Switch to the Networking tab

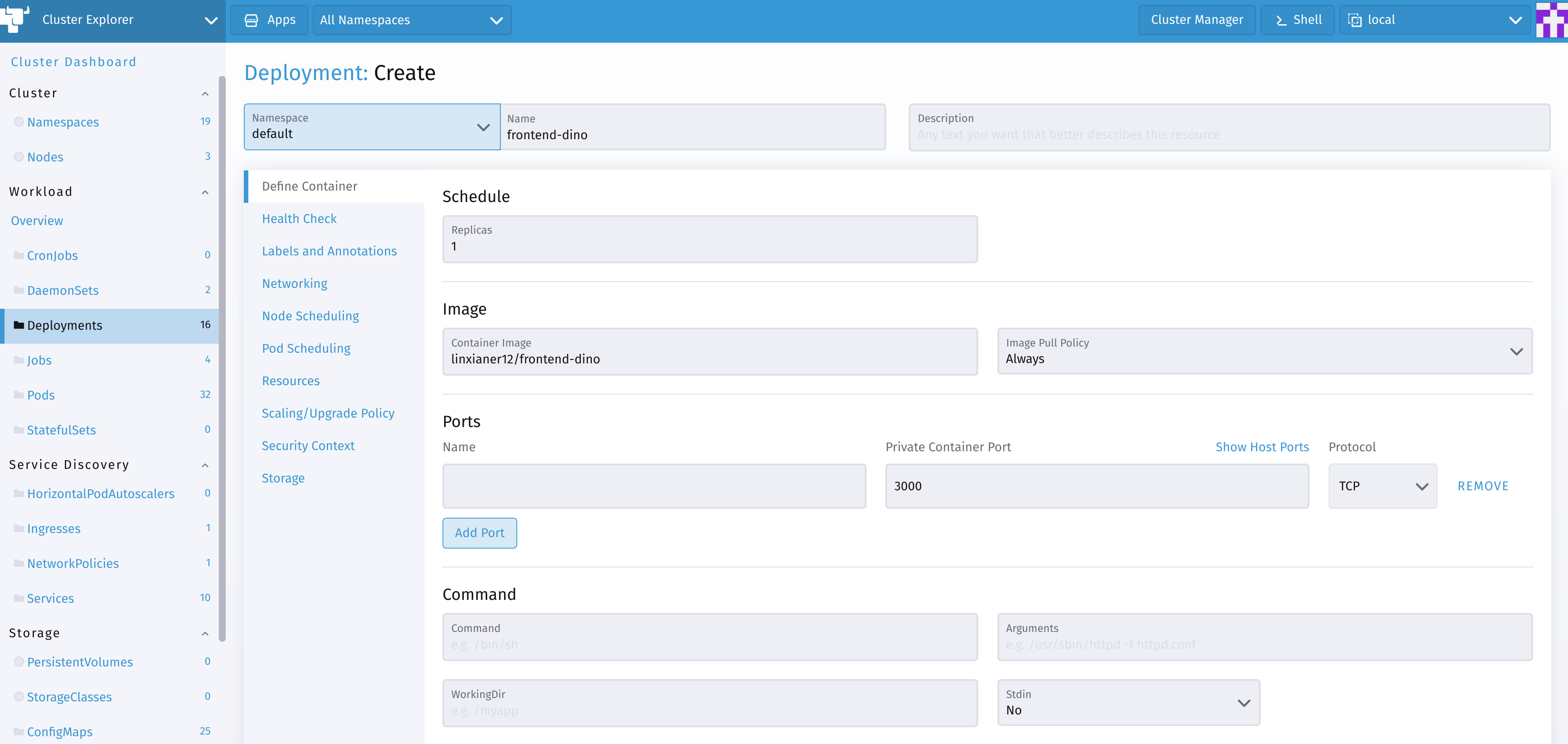coord(295,283)
